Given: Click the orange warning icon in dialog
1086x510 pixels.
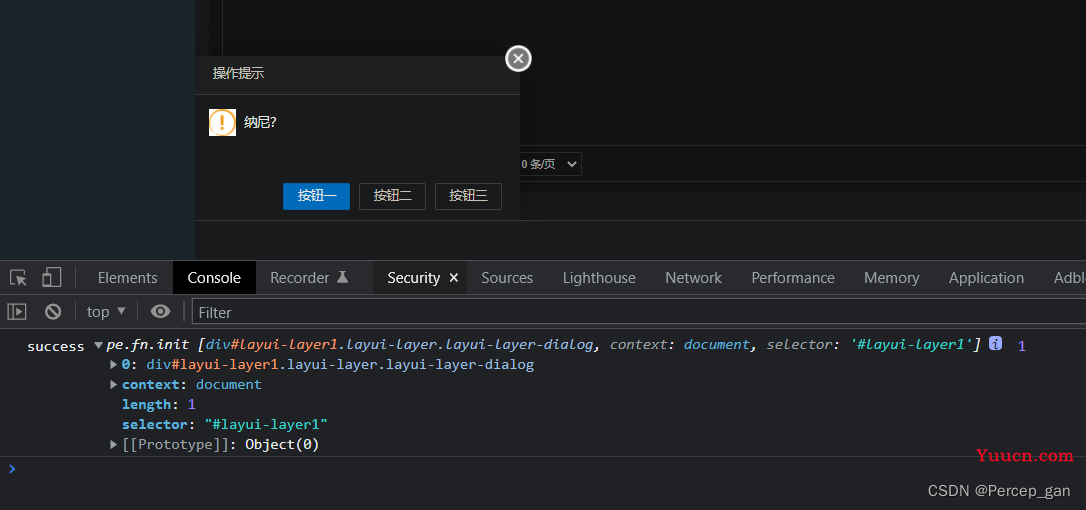Looking at the screenshot, I should coord(222,122).
